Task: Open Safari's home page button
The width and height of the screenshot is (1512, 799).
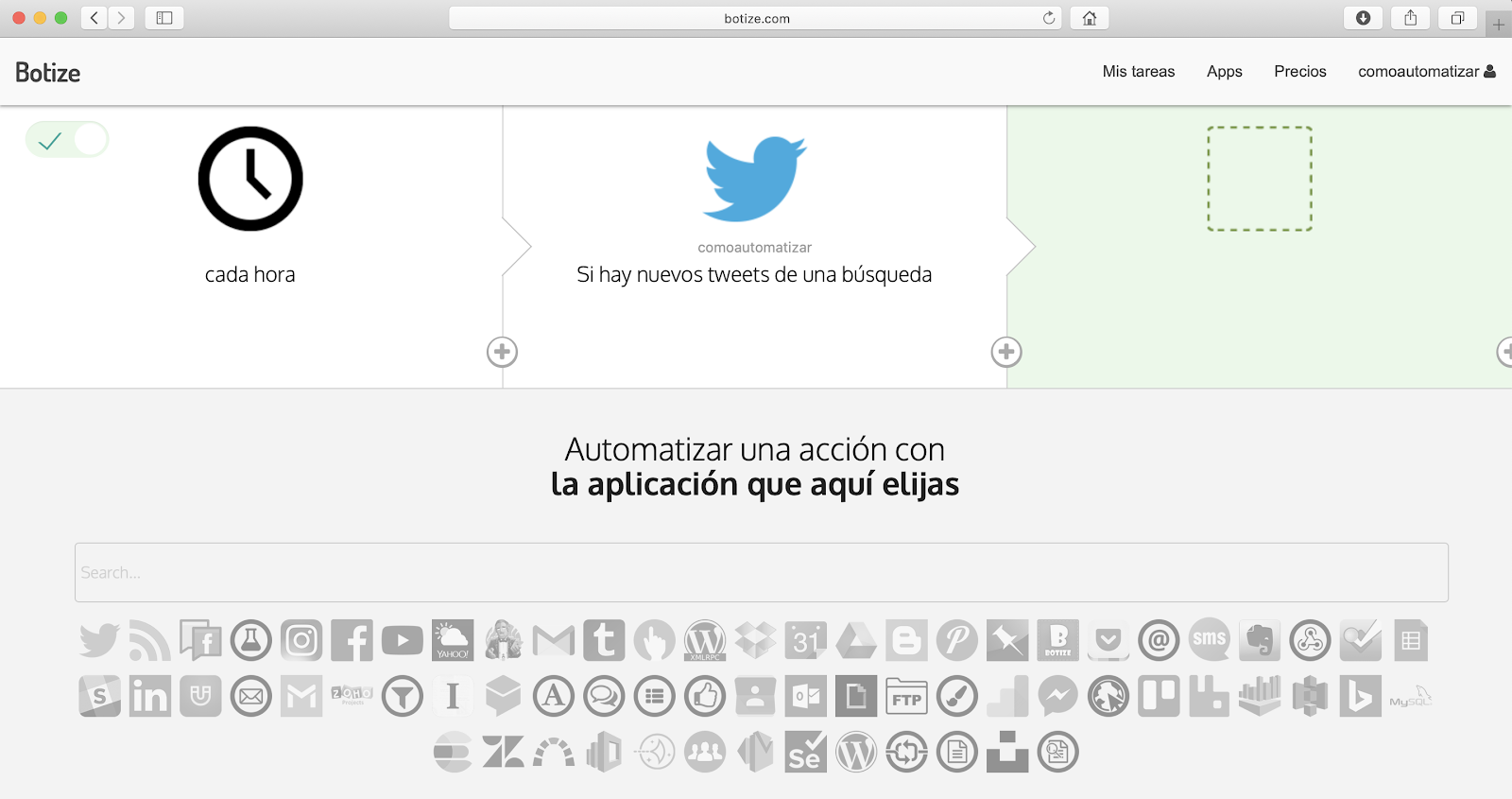Action: coord(1090,18)
